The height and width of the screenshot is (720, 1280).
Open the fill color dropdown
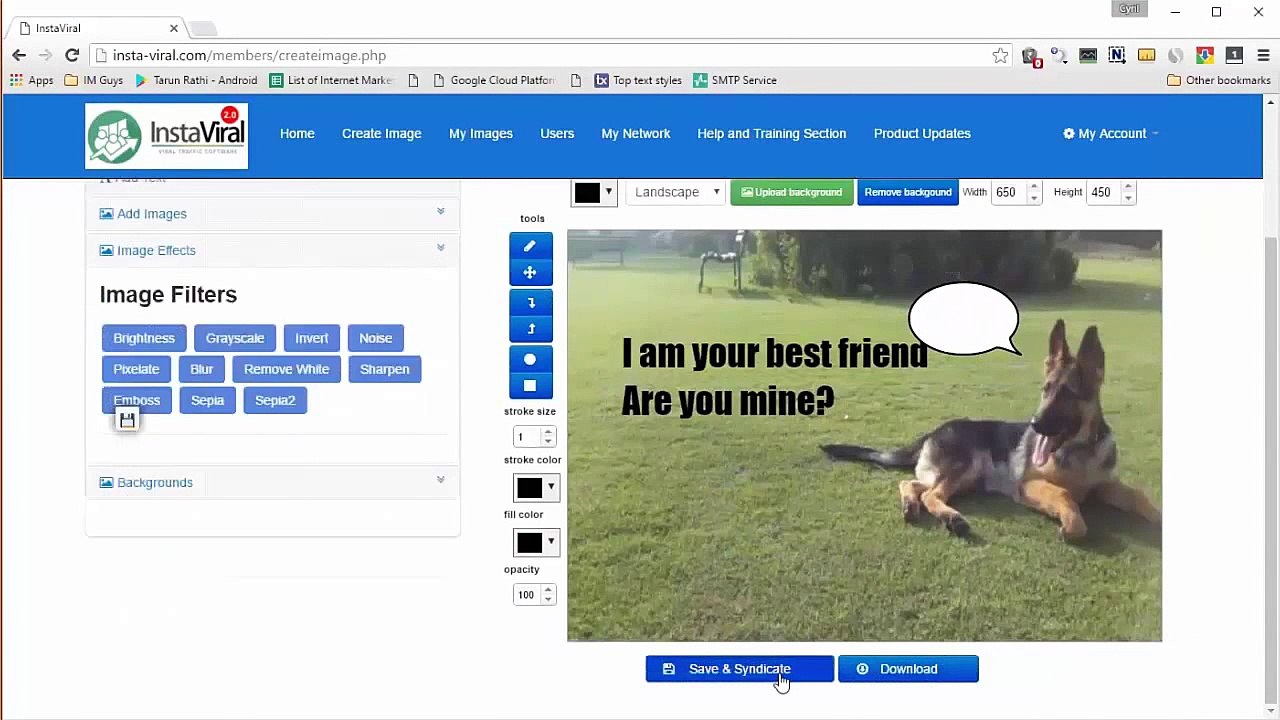coord(535,542)
